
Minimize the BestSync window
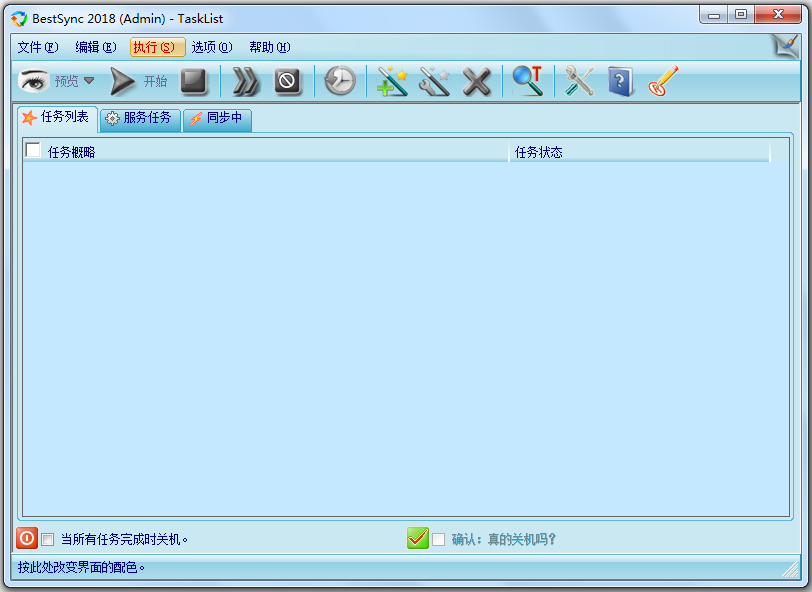(x=714, y=15)
